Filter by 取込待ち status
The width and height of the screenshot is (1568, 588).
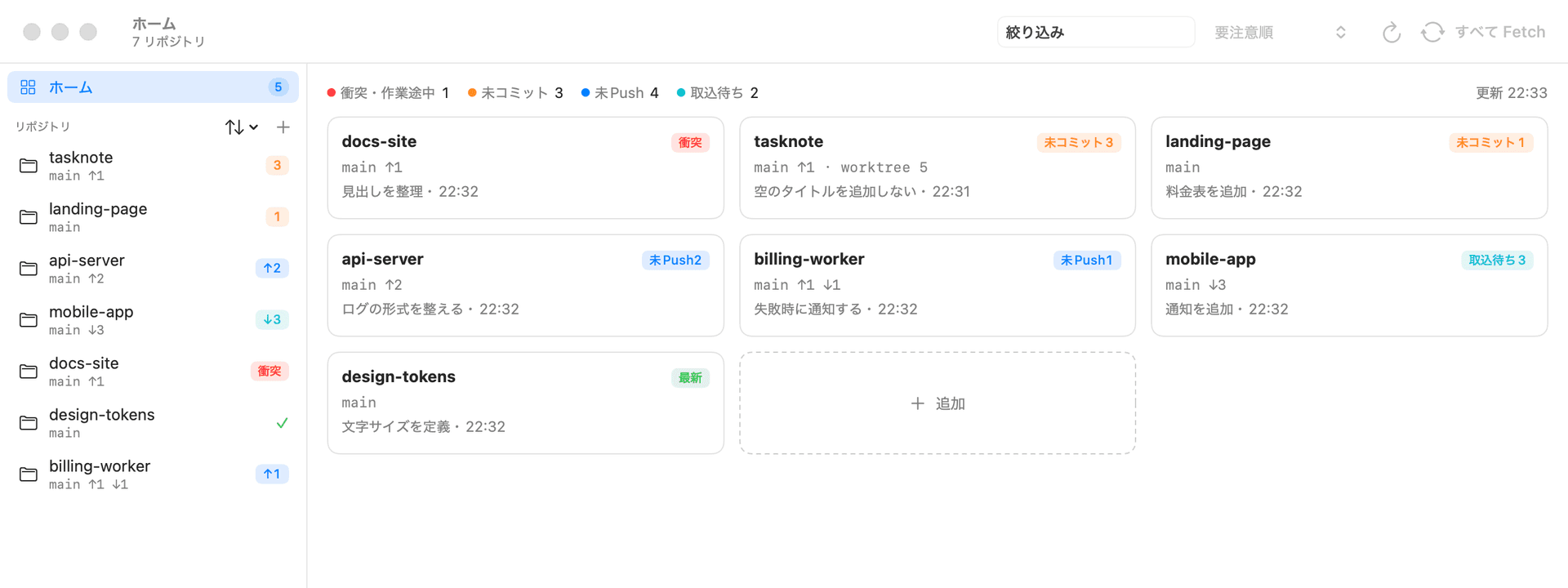click(x=718, y=93)
